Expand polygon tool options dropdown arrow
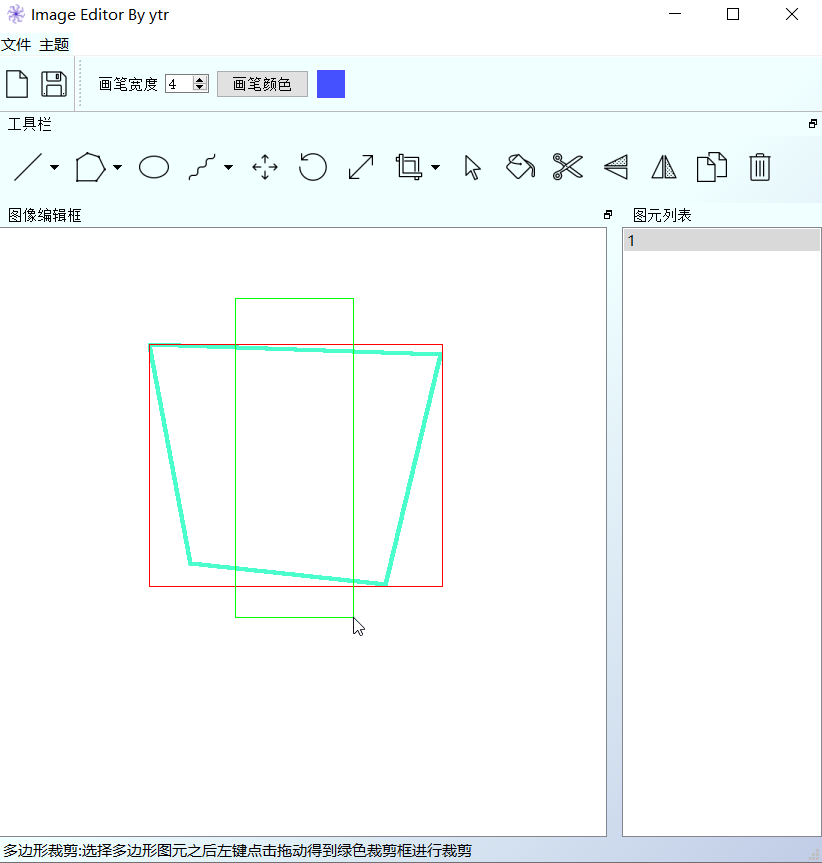Viewport: 822px width, 863px height. (117, 167)
